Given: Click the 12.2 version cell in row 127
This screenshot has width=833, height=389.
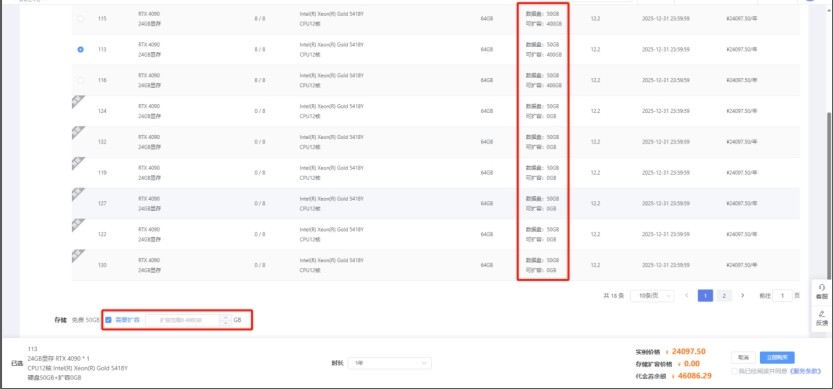Looking at the screenshot, I should coord(595,204).
